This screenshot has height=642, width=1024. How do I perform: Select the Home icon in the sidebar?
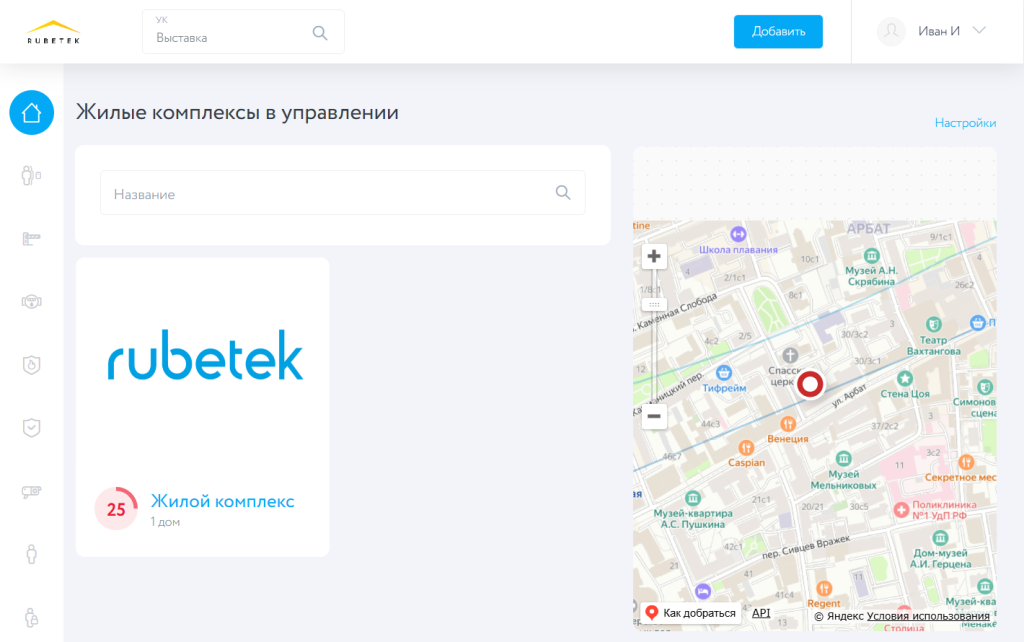coord(31,113)
